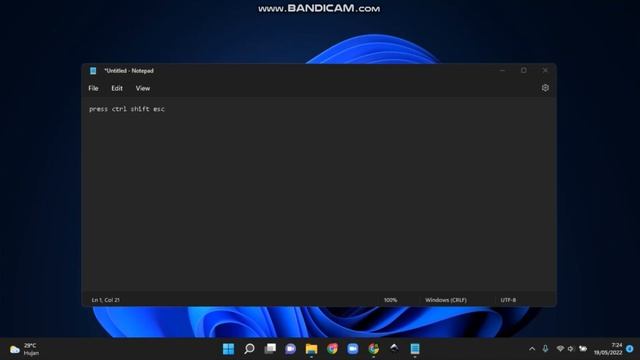Open the notification badge icon
The image size is (640, 360).
click(x=630, y=349)
